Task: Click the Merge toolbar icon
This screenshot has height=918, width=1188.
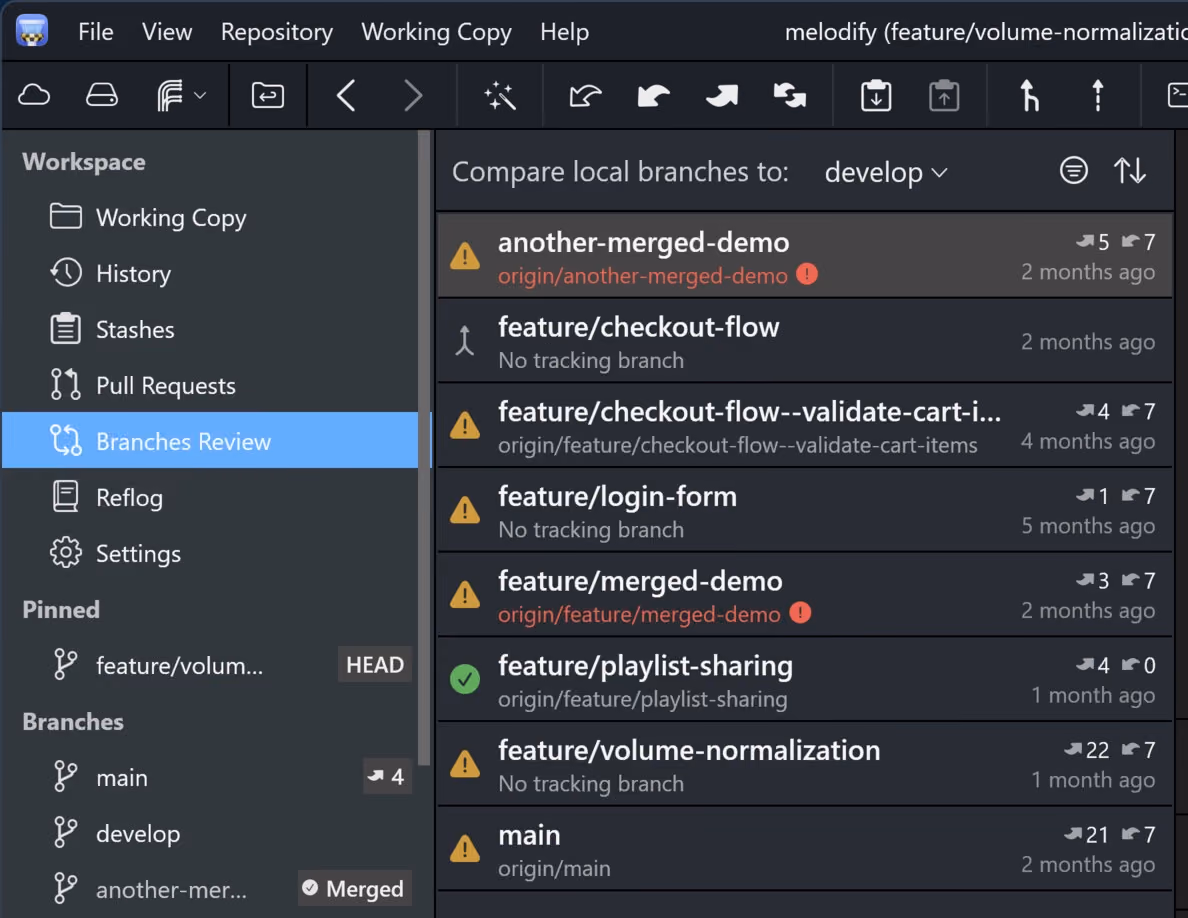Action: tap(1029, 95)
